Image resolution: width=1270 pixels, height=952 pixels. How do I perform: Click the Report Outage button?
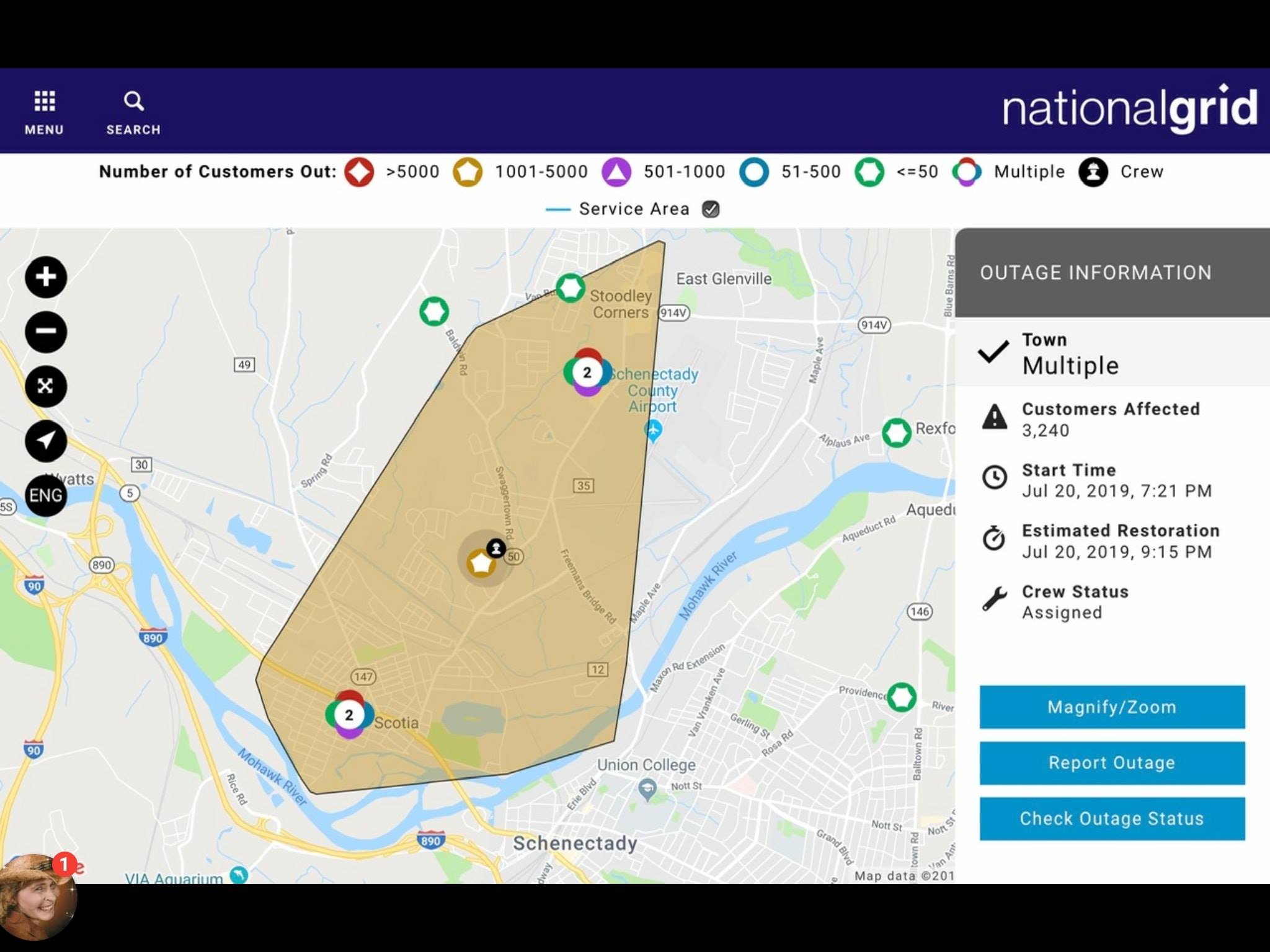(x=1112, y=763)
